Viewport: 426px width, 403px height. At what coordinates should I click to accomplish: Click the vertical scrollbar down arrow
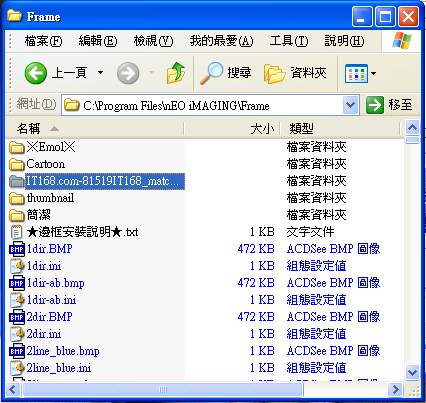(413, 372)
